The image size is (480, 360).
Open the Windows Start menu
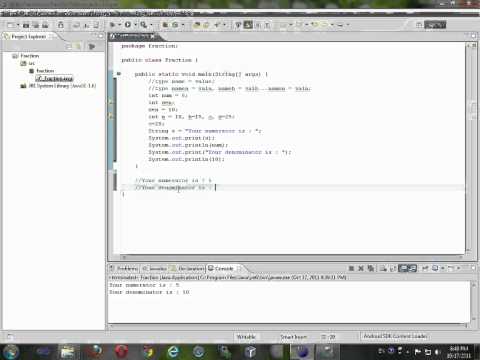(x=11, y=352)
